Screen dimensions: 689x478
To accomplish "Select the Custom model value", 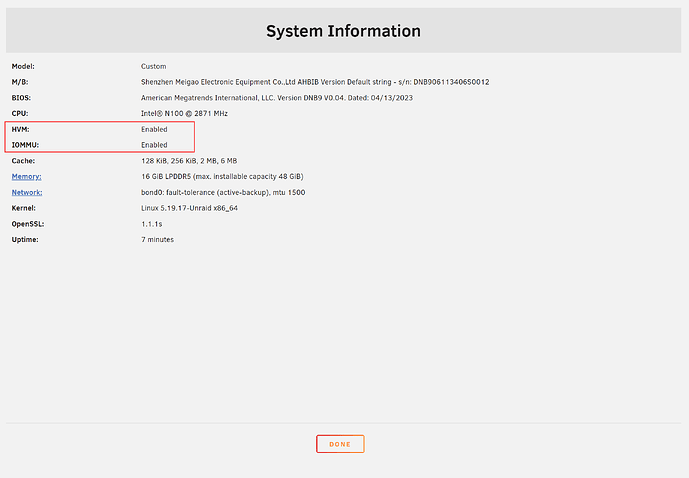I will [x=154, y=66].
